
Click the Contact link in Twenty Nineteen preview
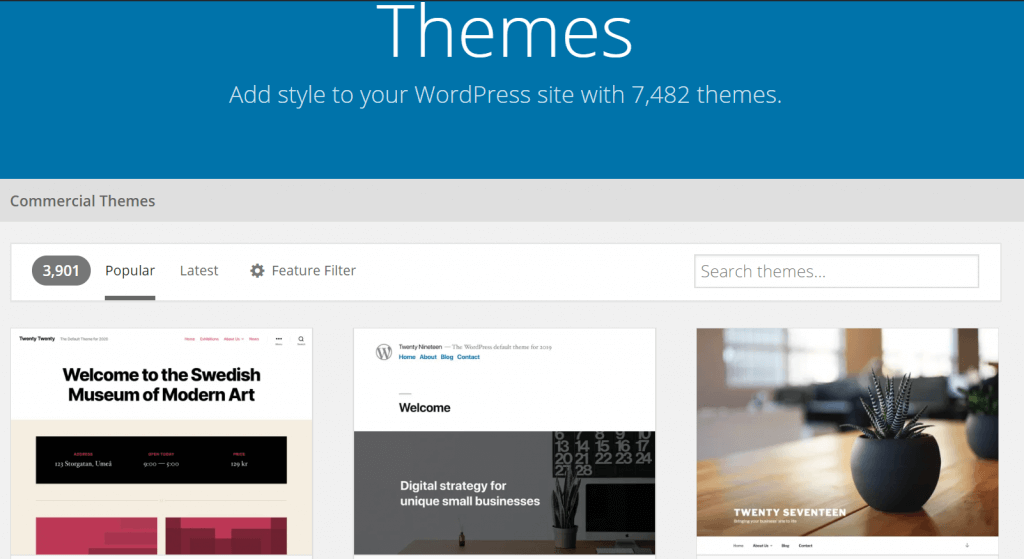tap(468, 357)
